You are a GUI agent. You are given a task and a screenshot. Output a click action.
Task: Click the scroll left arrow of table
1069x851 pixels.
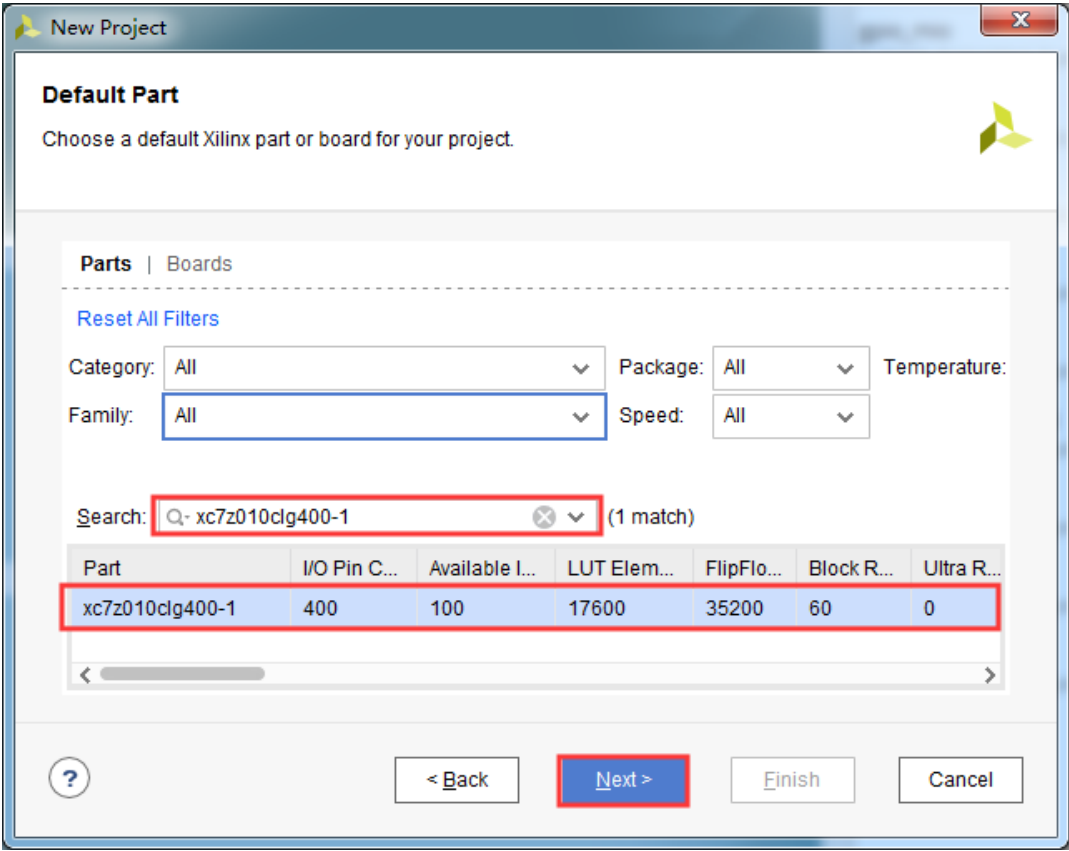click(x=85, y=674)
